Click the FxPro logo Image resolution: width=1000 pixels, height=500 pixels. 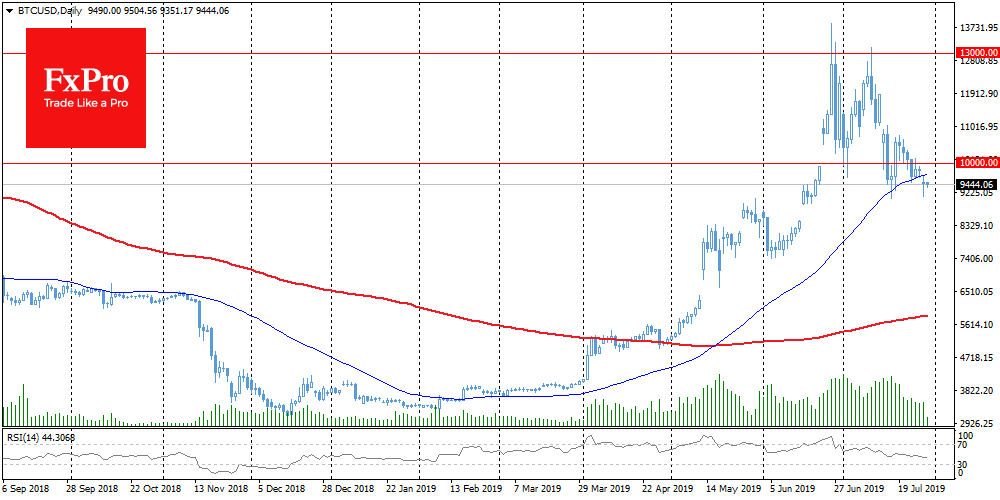pos(85,87)
